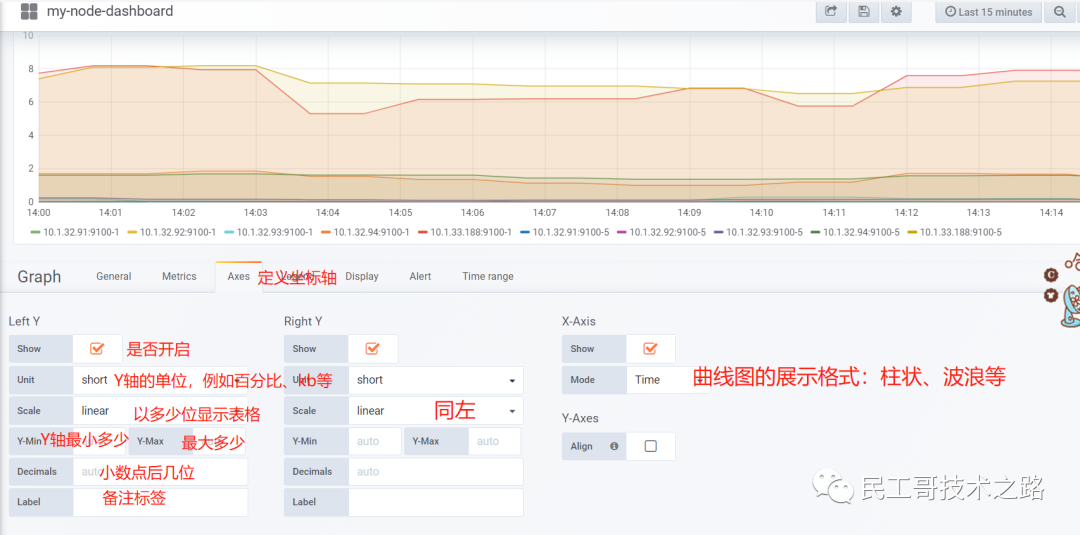This screenshot has height=535, width=1080.
Task: Click the 14:10 x-axis time label
Action: pos(761,213)
